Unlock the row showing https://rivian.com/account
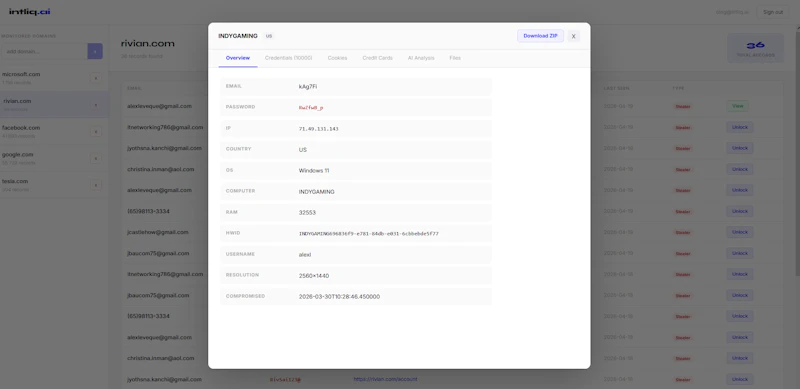Screen dimensions: 800x389 click(740, 379)
